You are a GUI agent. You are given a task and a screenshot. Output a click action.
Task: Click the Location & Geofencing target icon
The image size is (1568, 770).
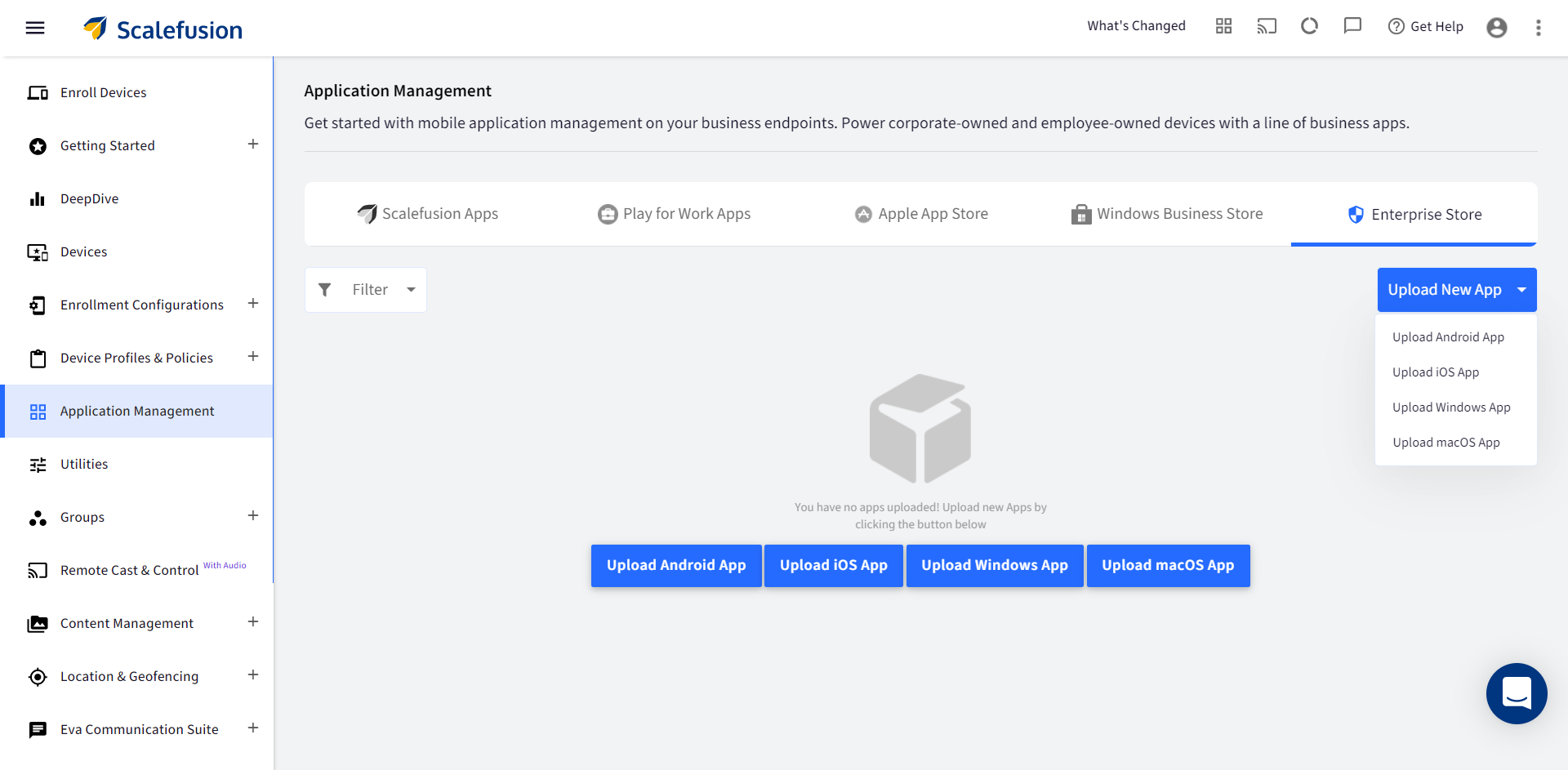pos(38,677)
